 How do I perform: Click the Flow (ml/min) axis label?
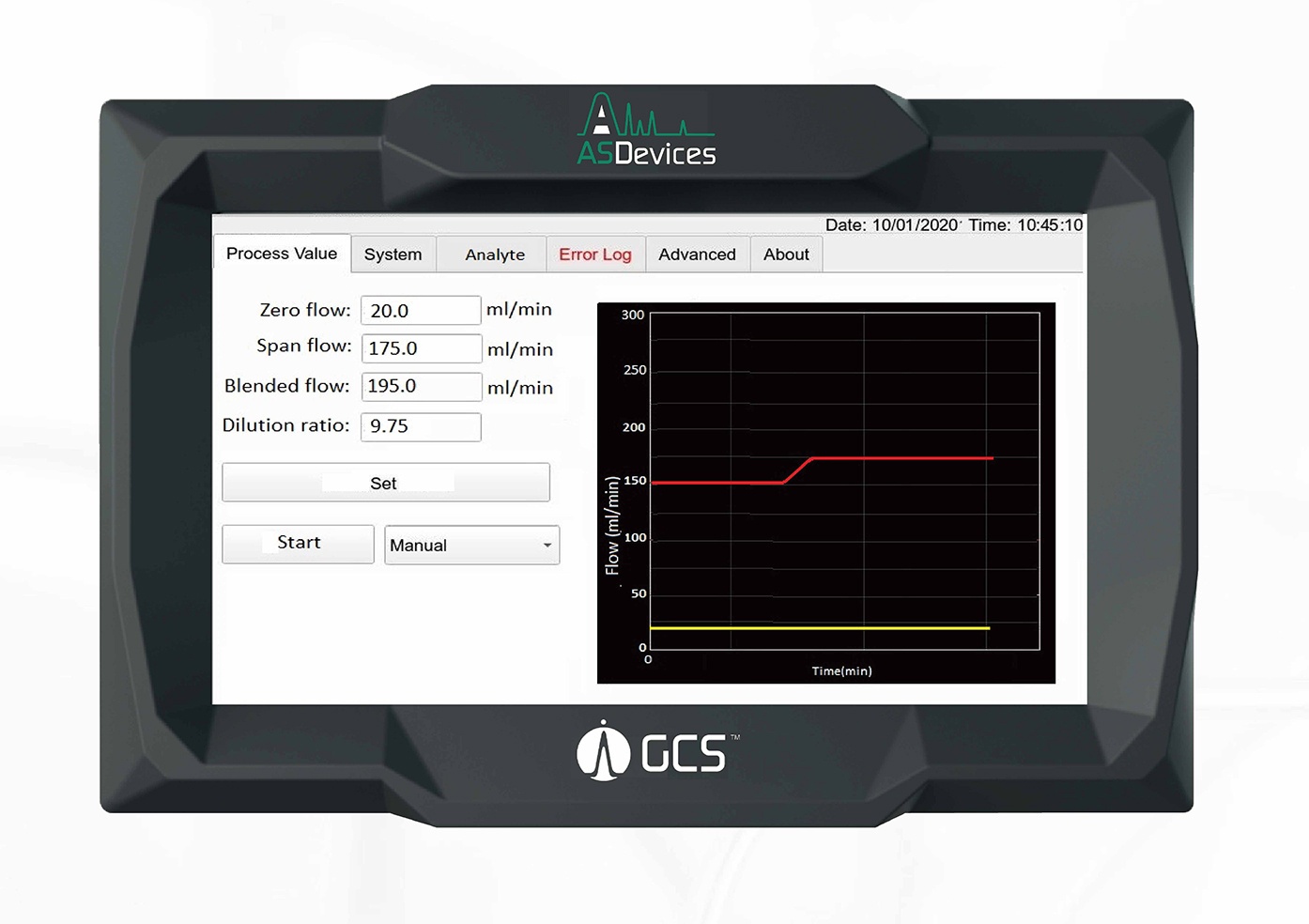(x=612, y=526)
